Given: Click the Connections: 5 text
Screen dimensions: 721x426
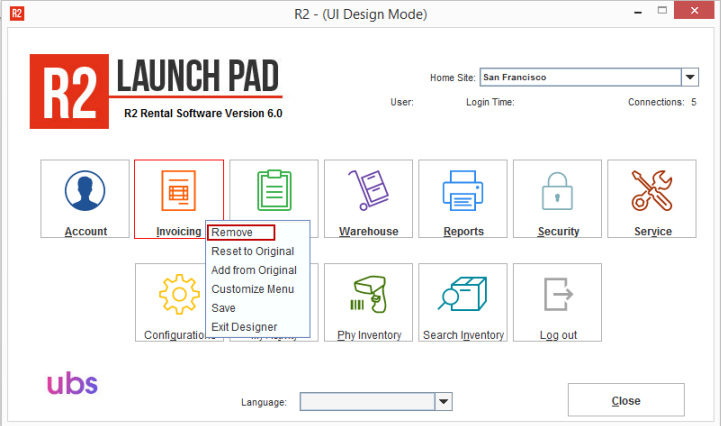Looking at the screenshot, I should 662,102.
